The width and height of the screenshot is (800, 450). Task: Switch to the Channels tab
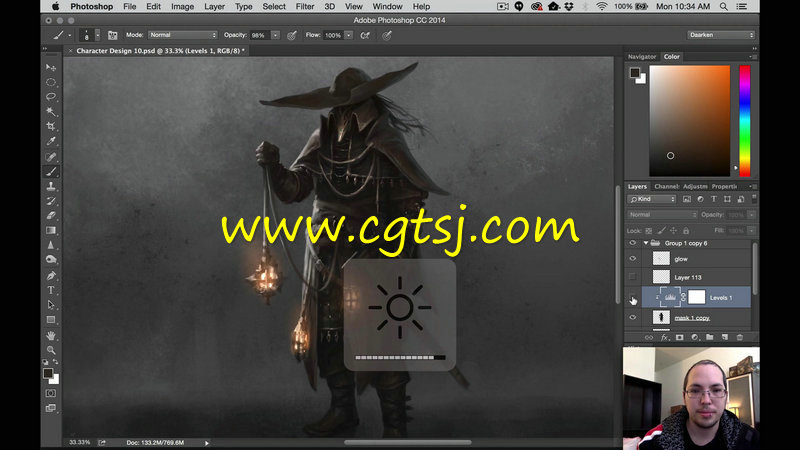click(666, 186)
